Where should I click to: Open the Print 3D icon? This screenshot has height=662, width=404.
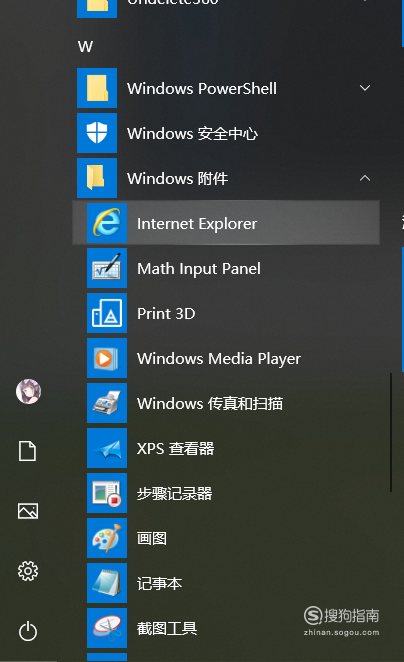click(x=107, y=313)
